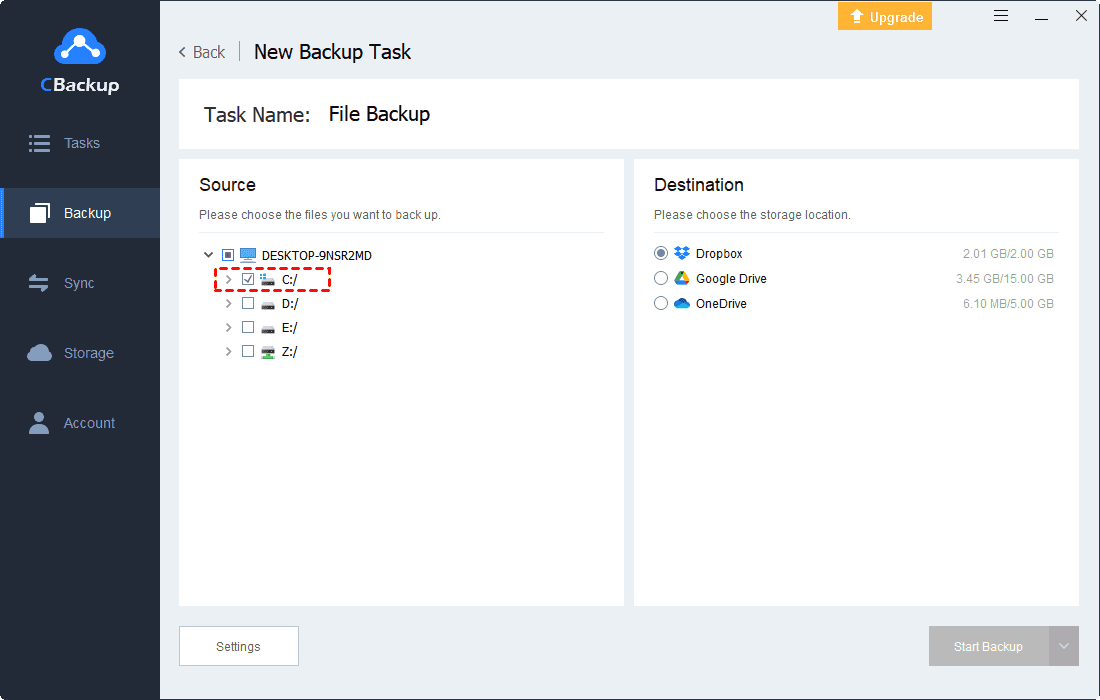Click the DESKTOP-9NSR2MD computer icon
Viewport: 1100px width, 700px height.
pyautogui.click(x=248, y=255)
